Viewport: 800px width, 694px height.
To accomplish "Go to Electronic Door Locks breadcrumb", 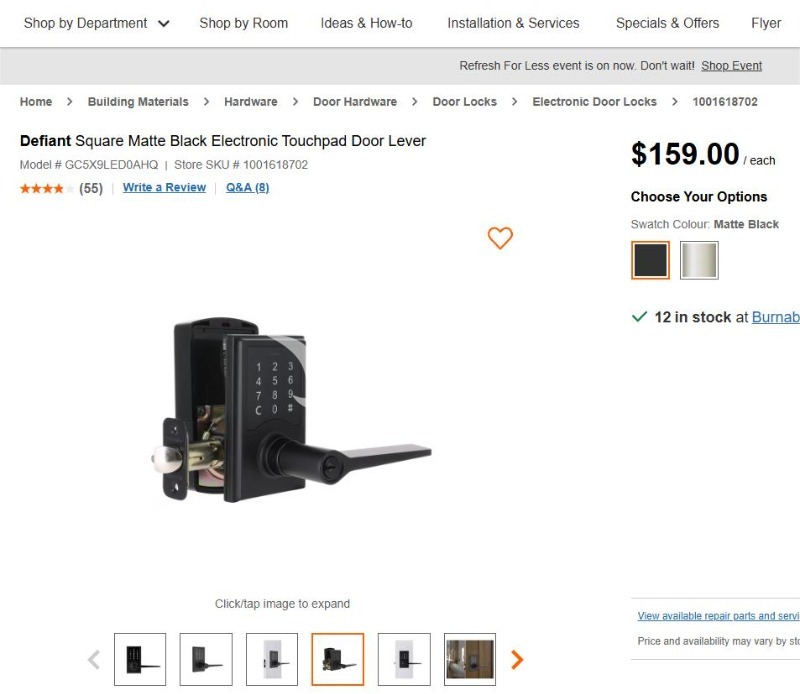I will tap(594, 102).
